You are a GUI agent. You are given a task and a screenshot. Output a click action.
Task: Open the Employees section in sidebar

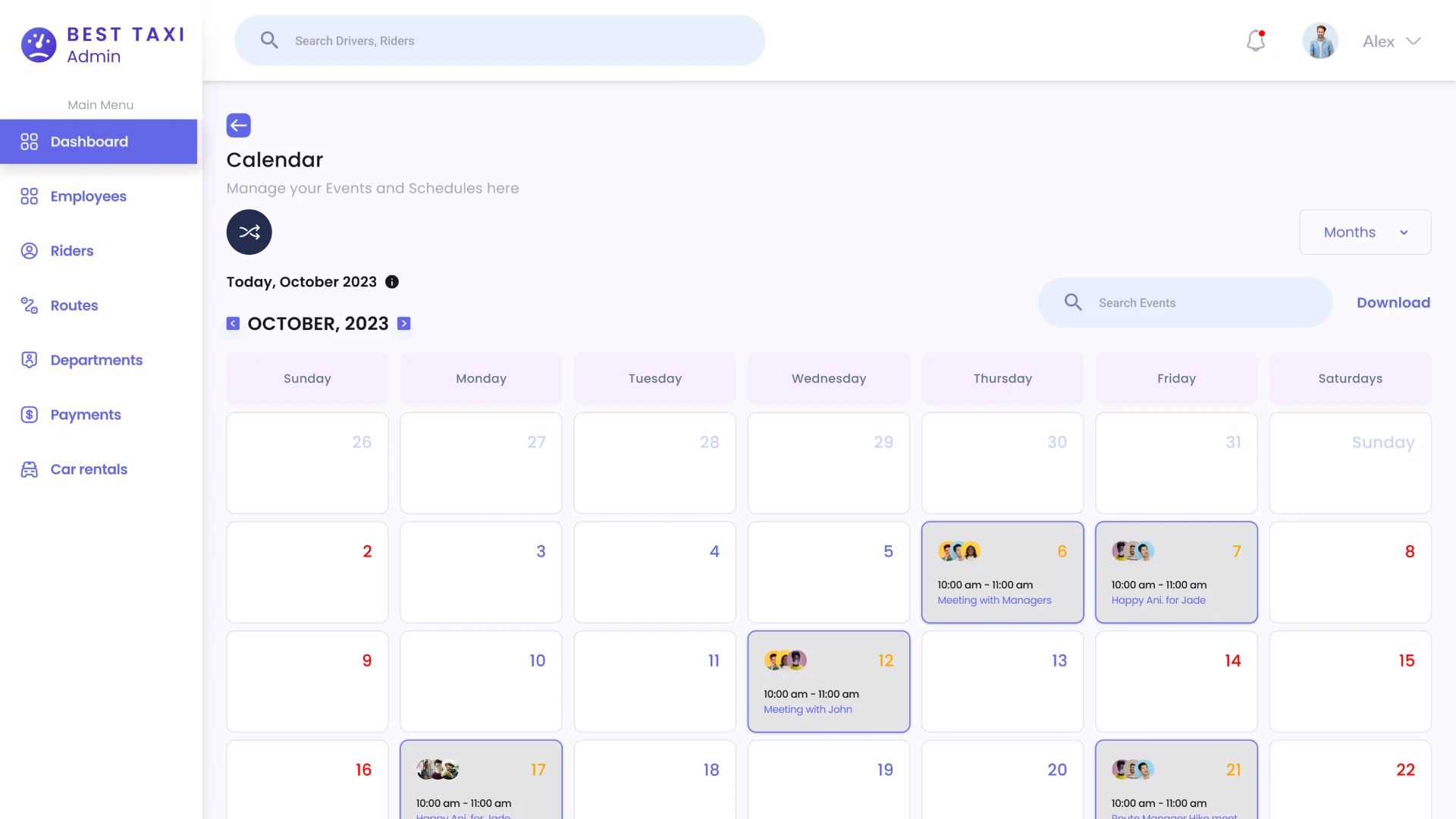tap(88, 196)
